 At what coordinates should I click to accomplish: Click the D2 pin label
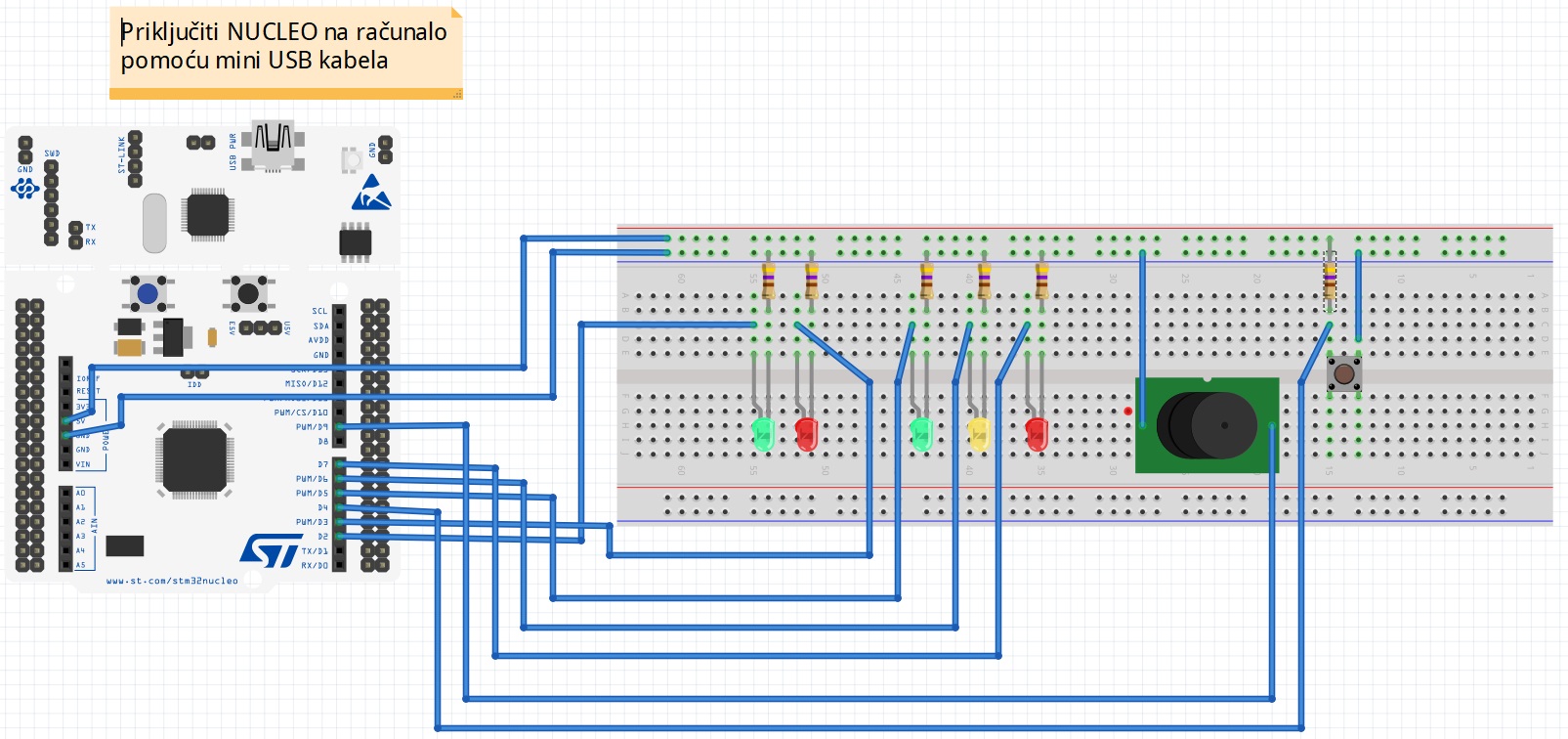(x=322, y=537)
